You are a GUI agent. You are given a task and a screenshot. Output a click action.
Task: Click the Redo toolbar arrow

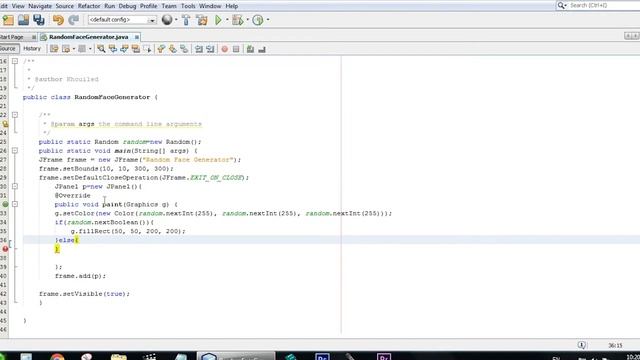[x=73, y=20]
